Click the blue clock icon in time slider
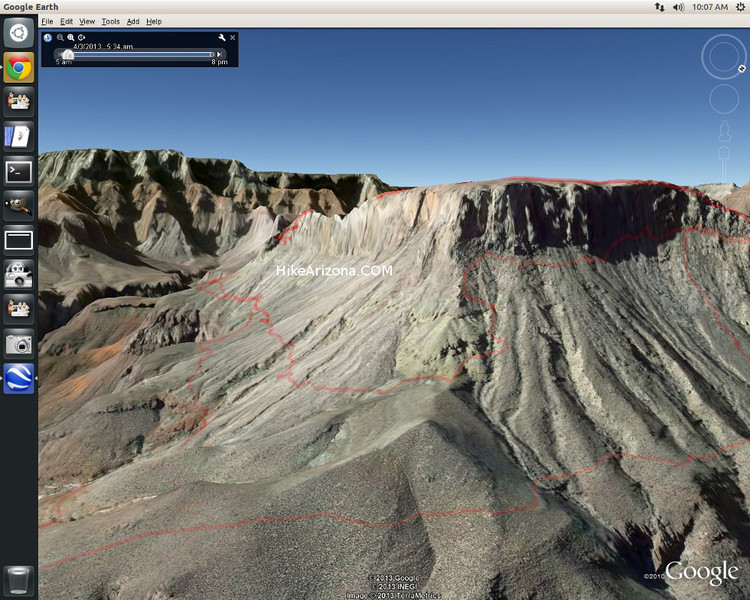Image resolution: width=750 pixels, height=600 pixels. (x=47, y=37)
